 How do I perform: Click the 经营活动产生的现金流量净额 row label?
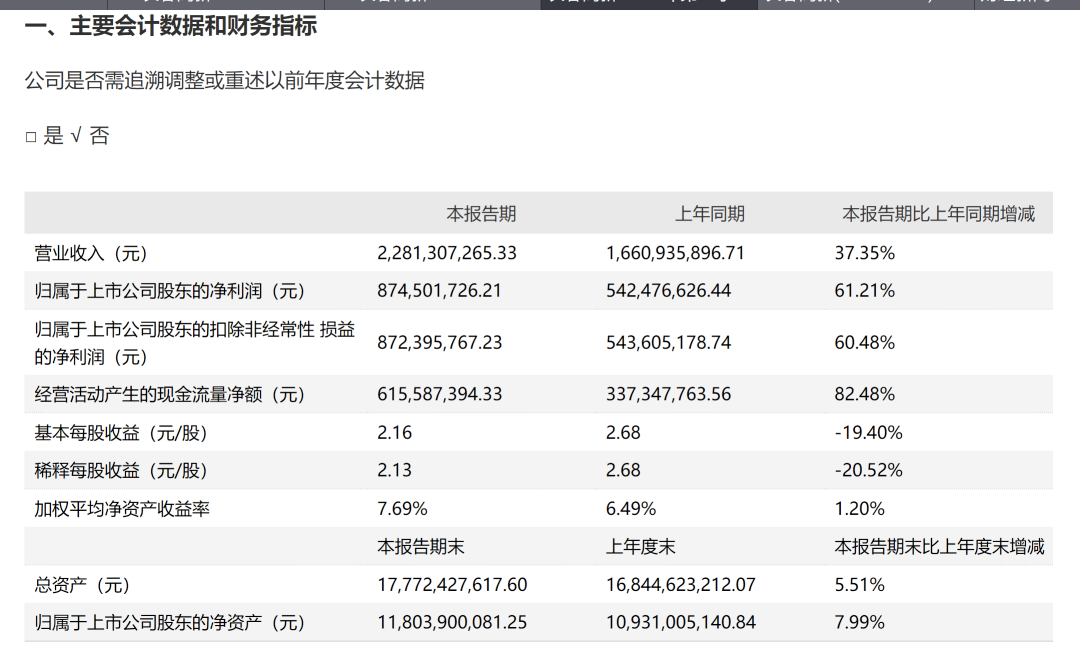[x=170, y=395]
